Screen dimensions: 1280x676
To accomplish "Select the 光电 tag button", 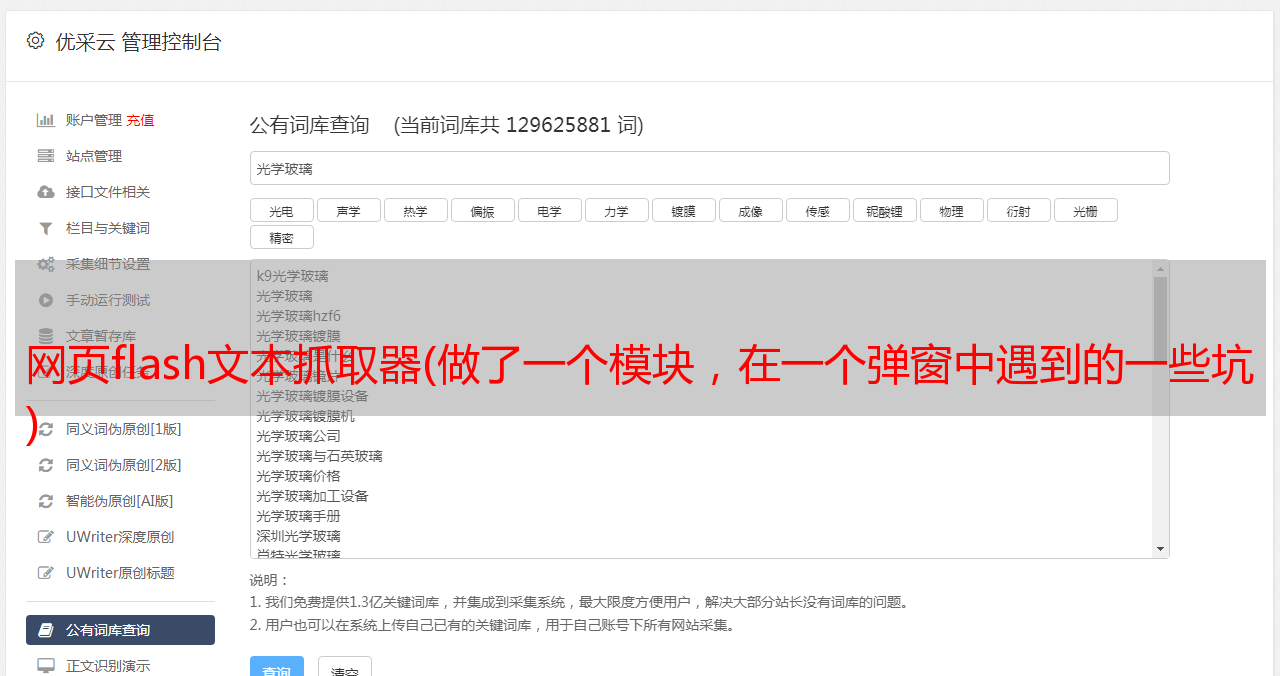I will pyautogui.click(x=282, y=210).
